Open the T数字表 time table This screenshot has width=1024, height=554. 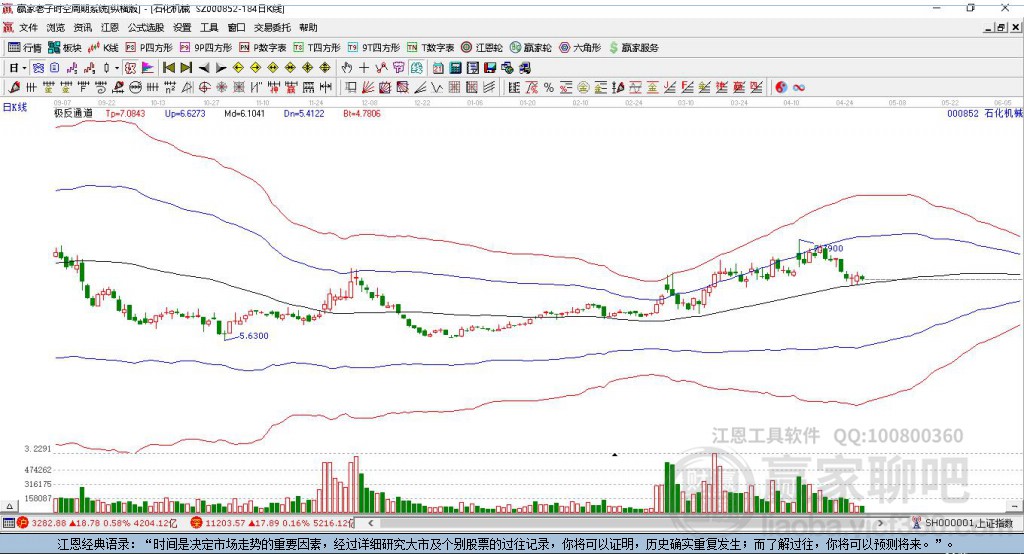430,48
